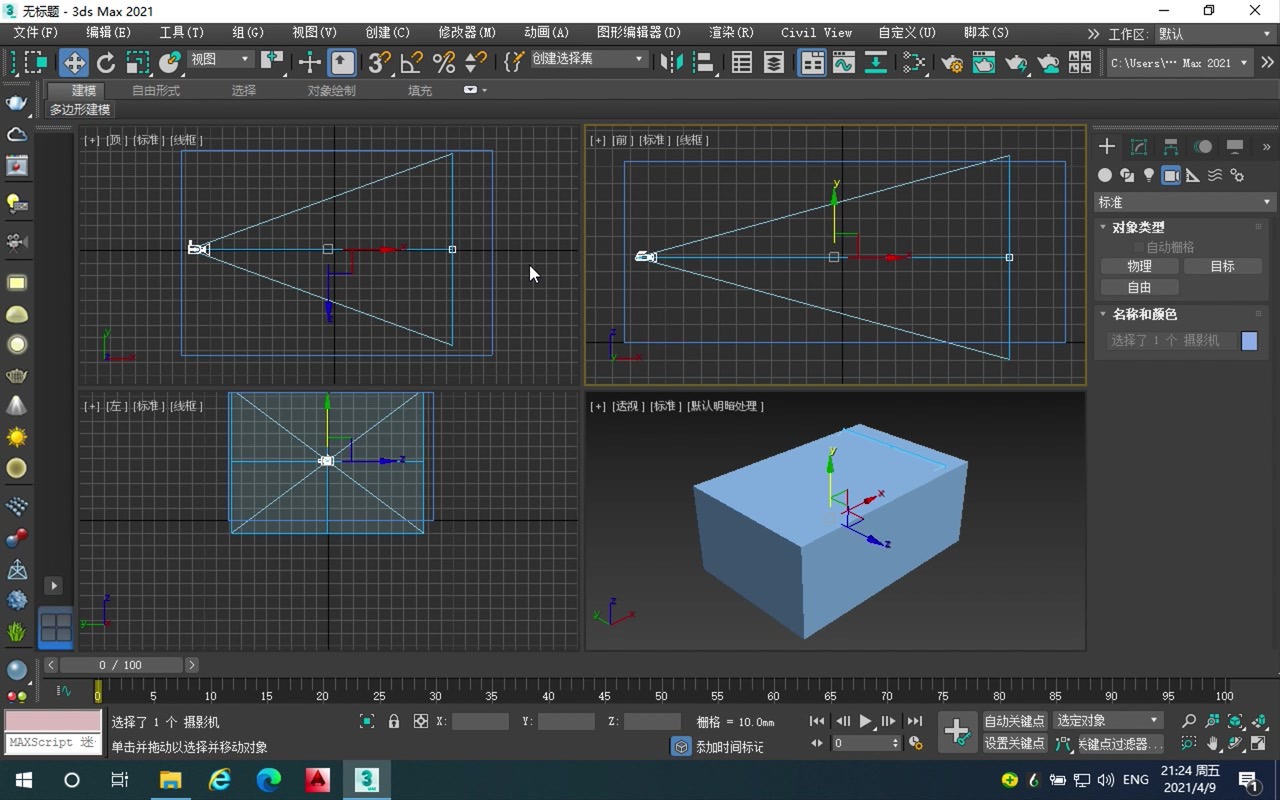Click the 目标 camera button

[1222, 266]
